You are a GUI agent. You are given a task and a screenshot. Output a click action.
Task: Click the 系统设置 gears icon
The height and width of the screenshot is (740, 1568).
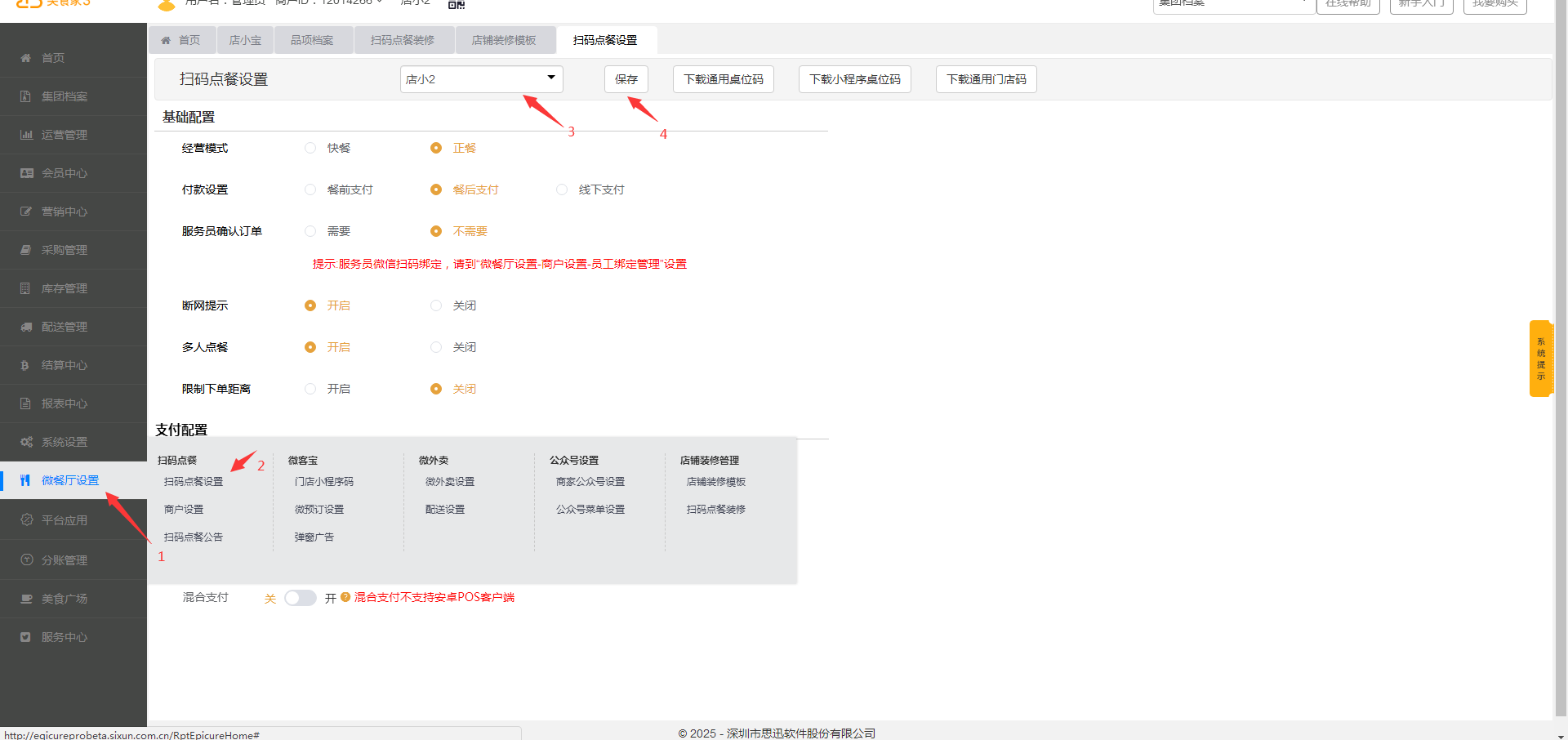(x=26, y=442)
